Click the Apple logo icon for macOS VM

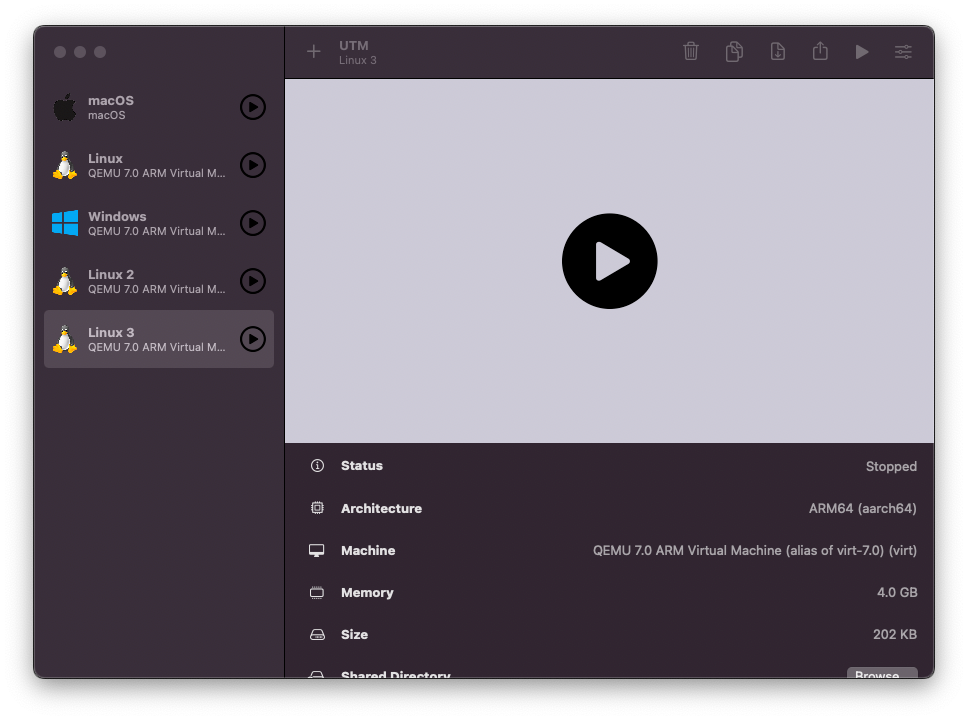coord(65,107)
